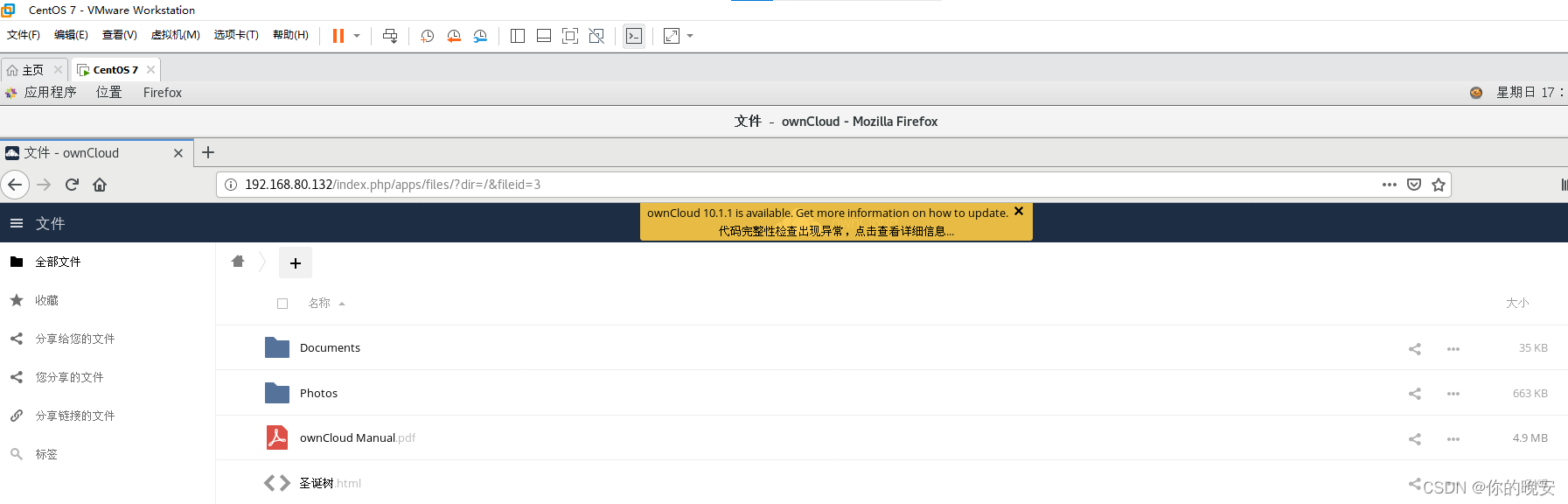Toggle the thumbnail bar view icon

(x=544, y=36)
